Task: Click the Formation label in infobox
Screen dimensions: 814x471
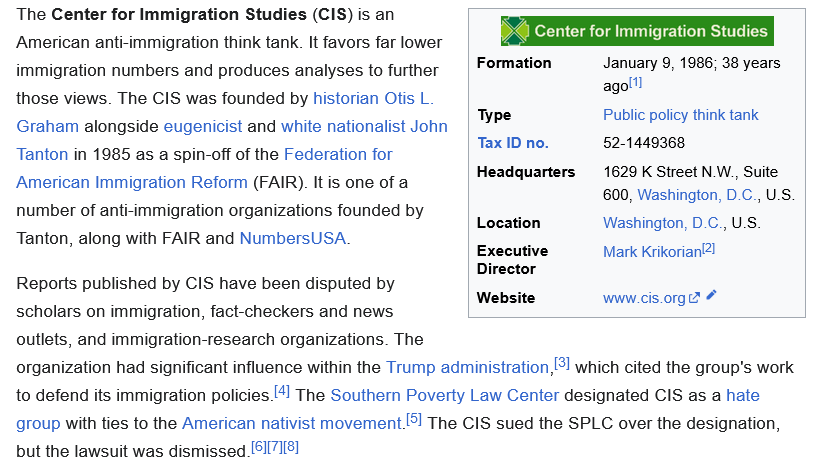Action: pos(514,63)
